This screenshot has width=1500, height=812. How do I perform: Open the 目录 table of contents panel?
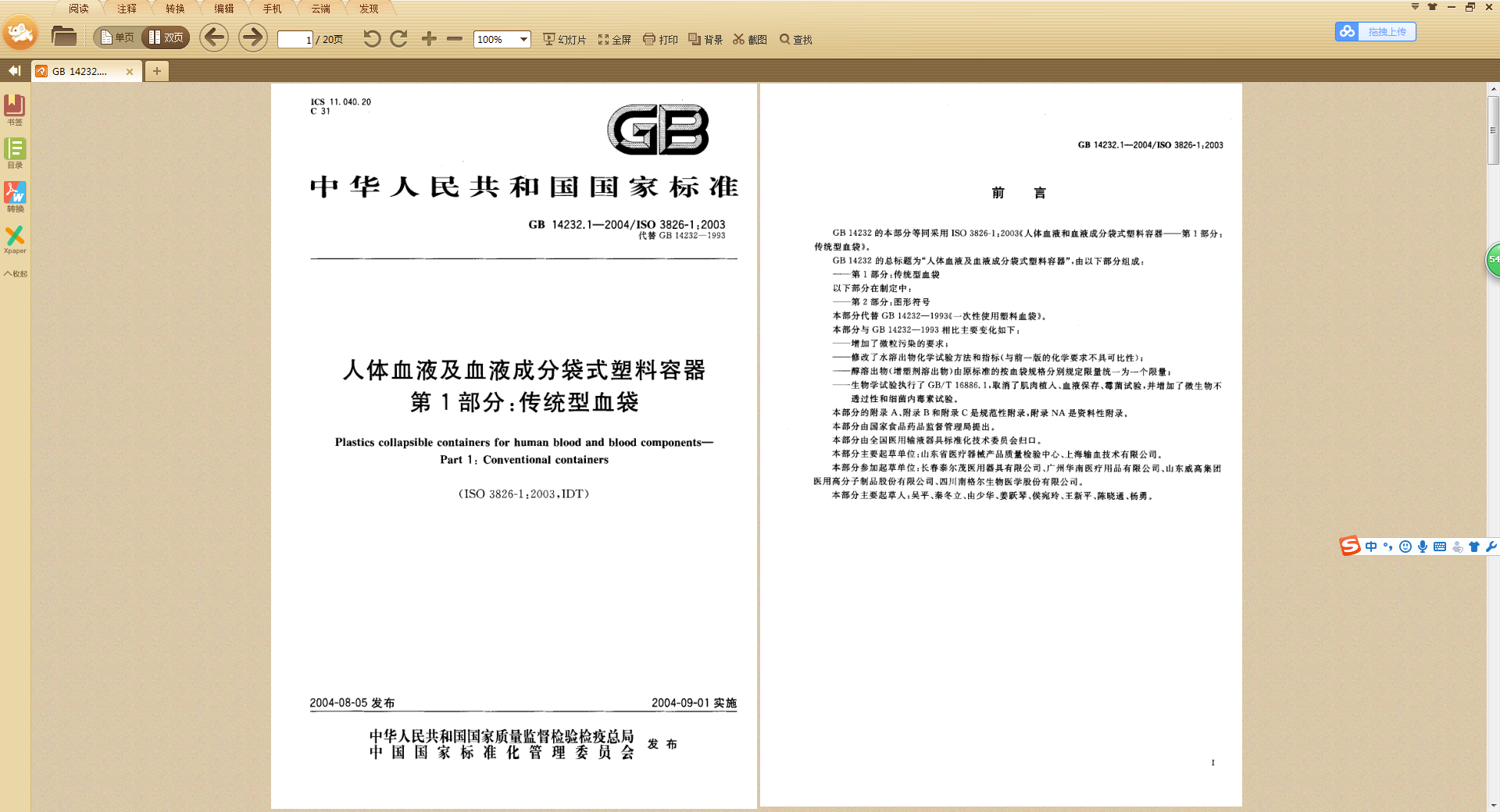tap(15, 152)
